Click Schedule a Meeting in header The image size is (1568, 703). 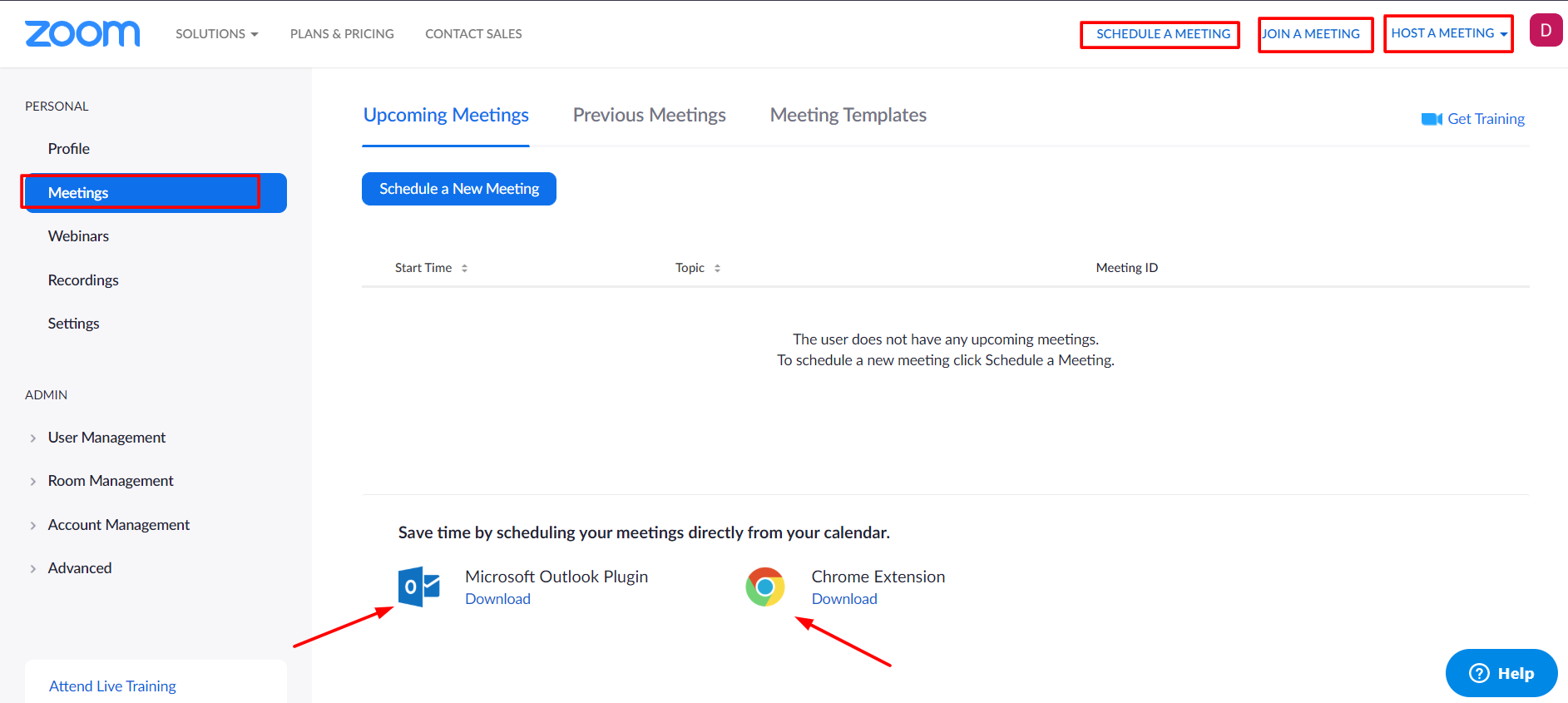1163,34
